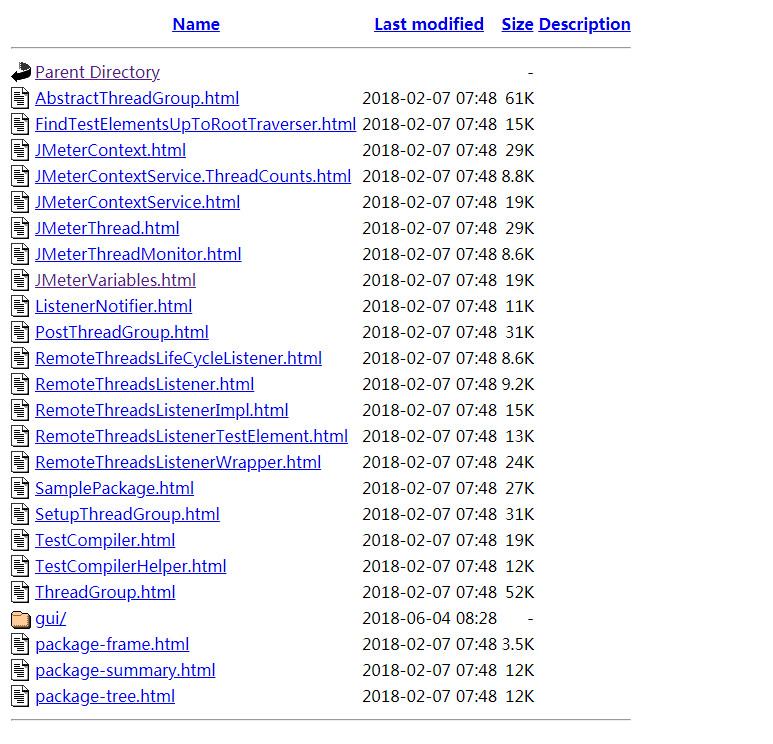Viewport: 773px width, 744px height.
Task: Open package-summary.html link
Action: pos(125,670)
